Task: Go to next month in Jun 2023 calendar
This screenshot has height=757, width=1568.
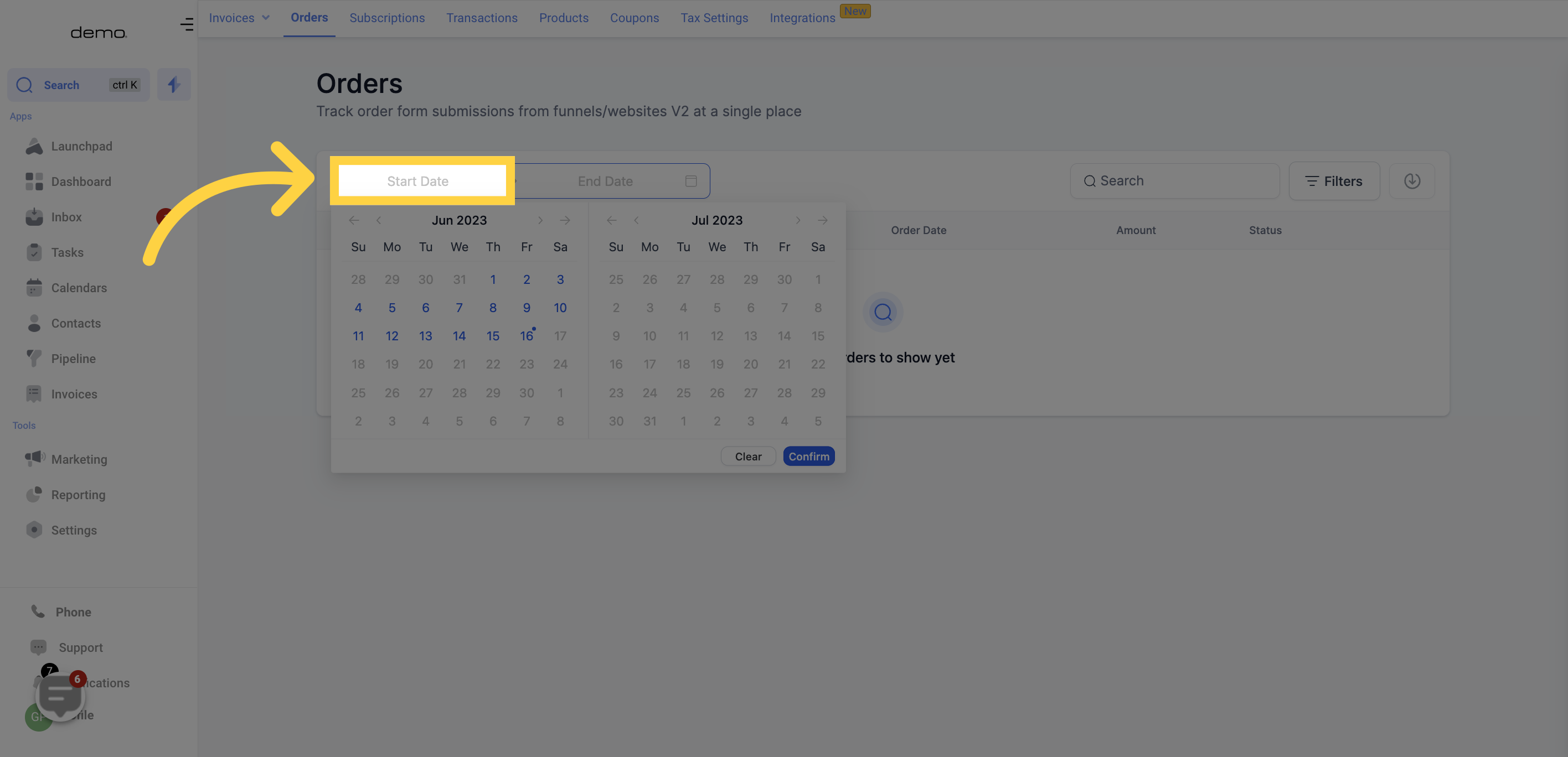Action: click(540, 220)
